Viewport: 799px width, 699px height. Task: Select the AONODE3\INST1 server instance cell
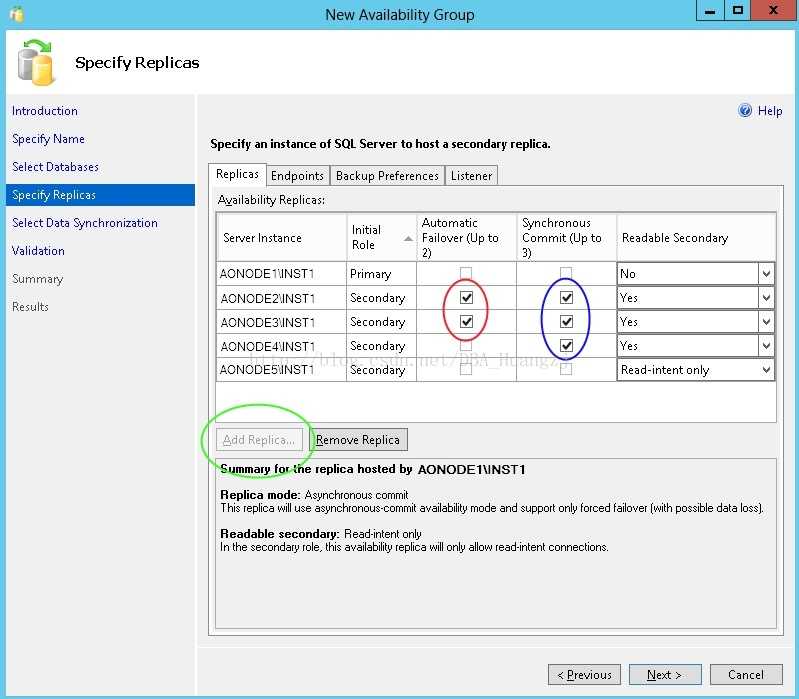[282, 321]
